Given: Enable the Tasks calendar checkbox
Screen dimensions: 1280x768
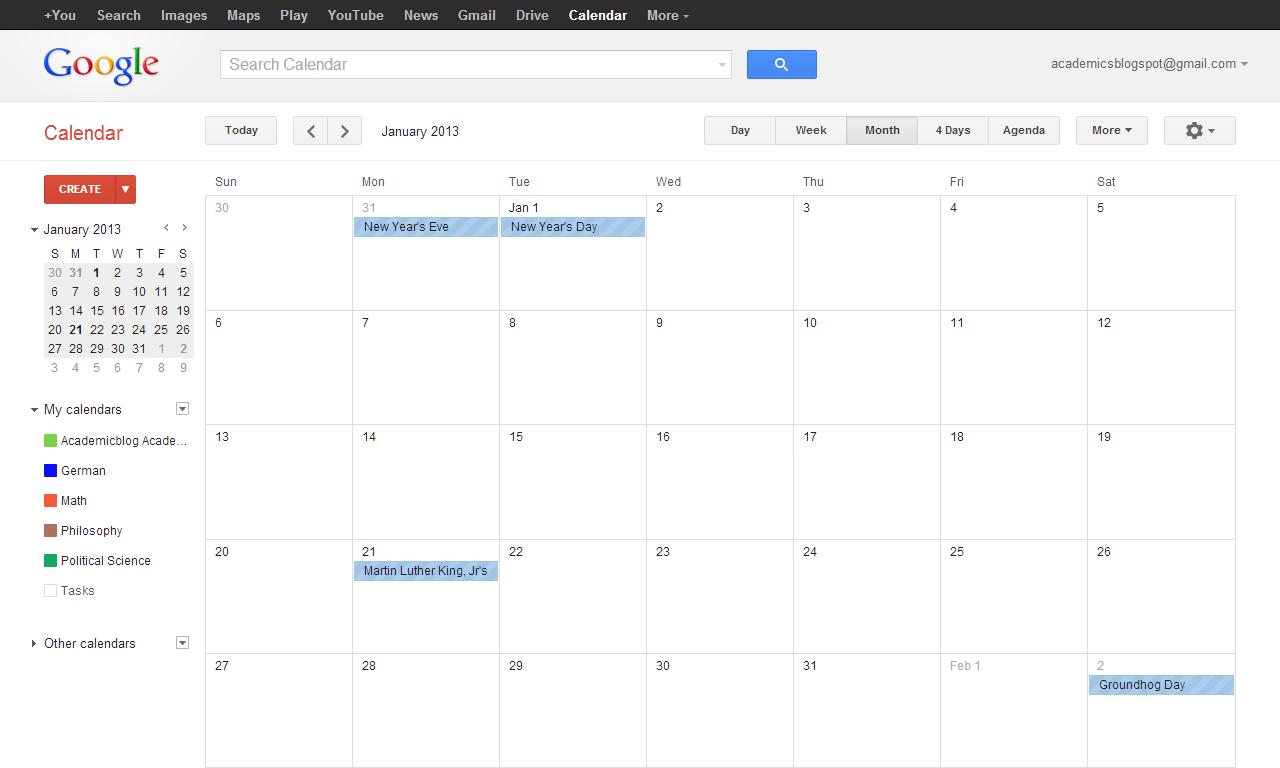Looking at the screenshot, I should pyautogui.click(x=50, y=590).
